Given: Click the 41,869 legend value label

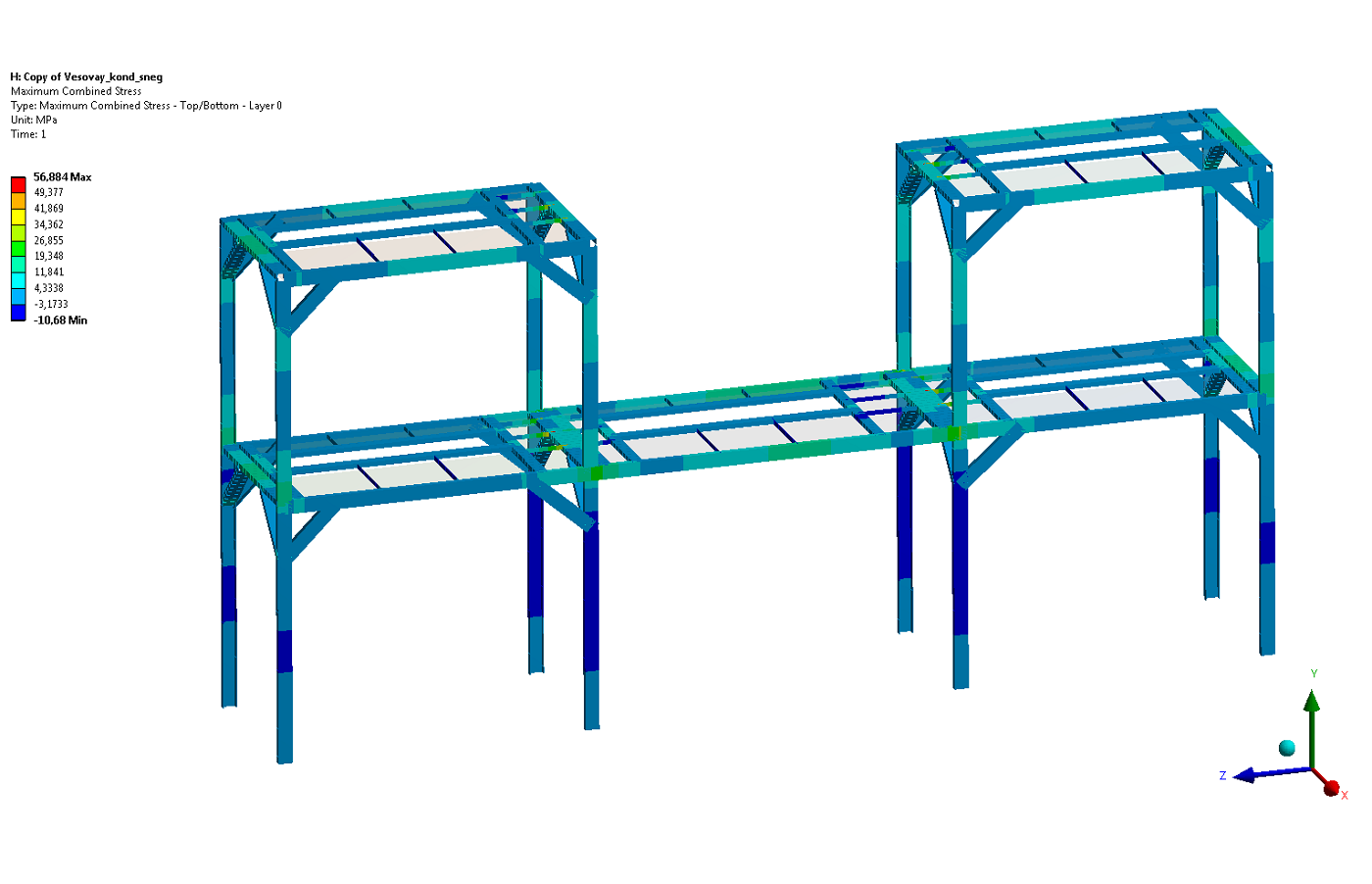Looking at the screenshot, I should coord(49,209).
